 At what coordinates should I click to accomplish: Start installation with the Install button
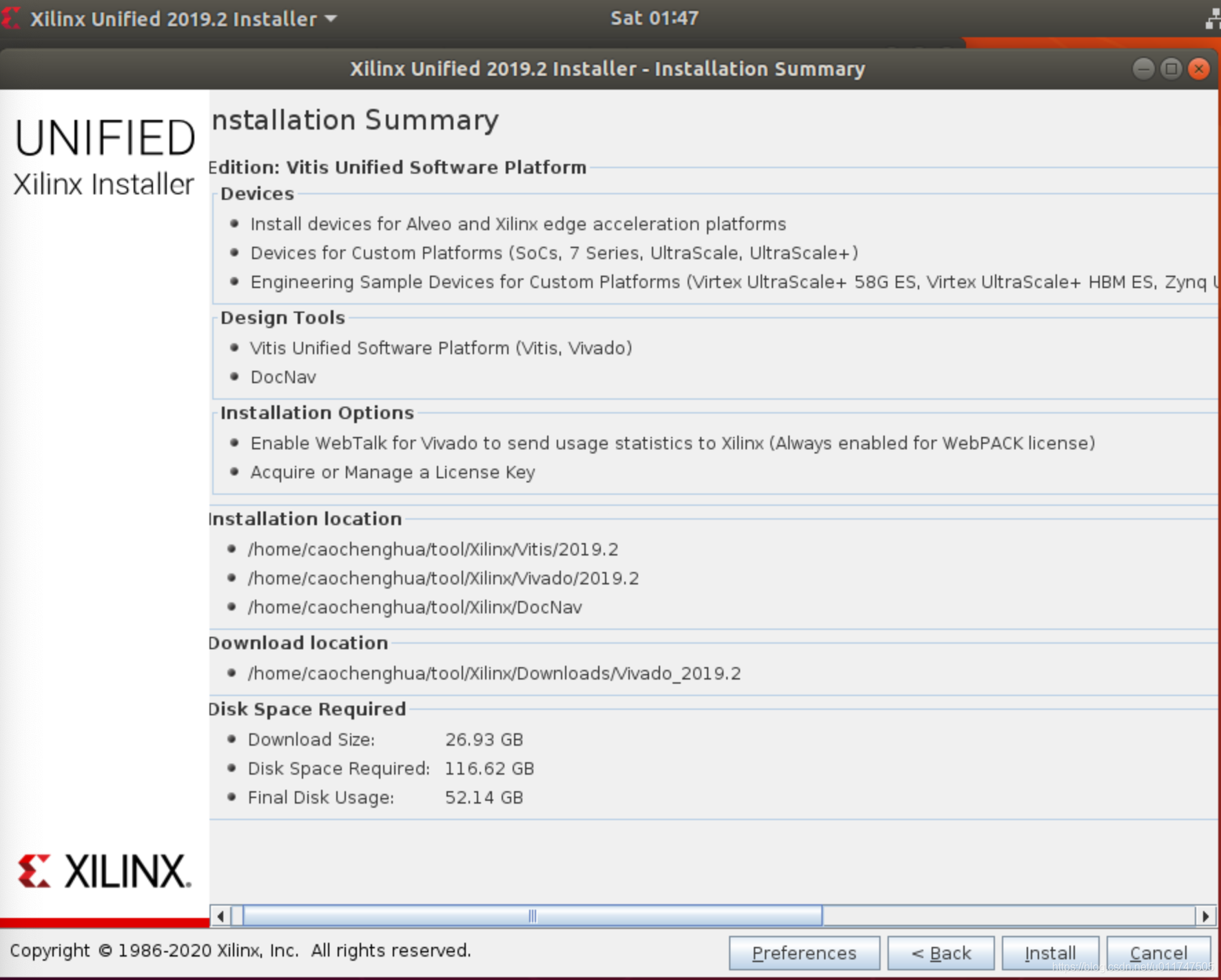(1050, 953)
